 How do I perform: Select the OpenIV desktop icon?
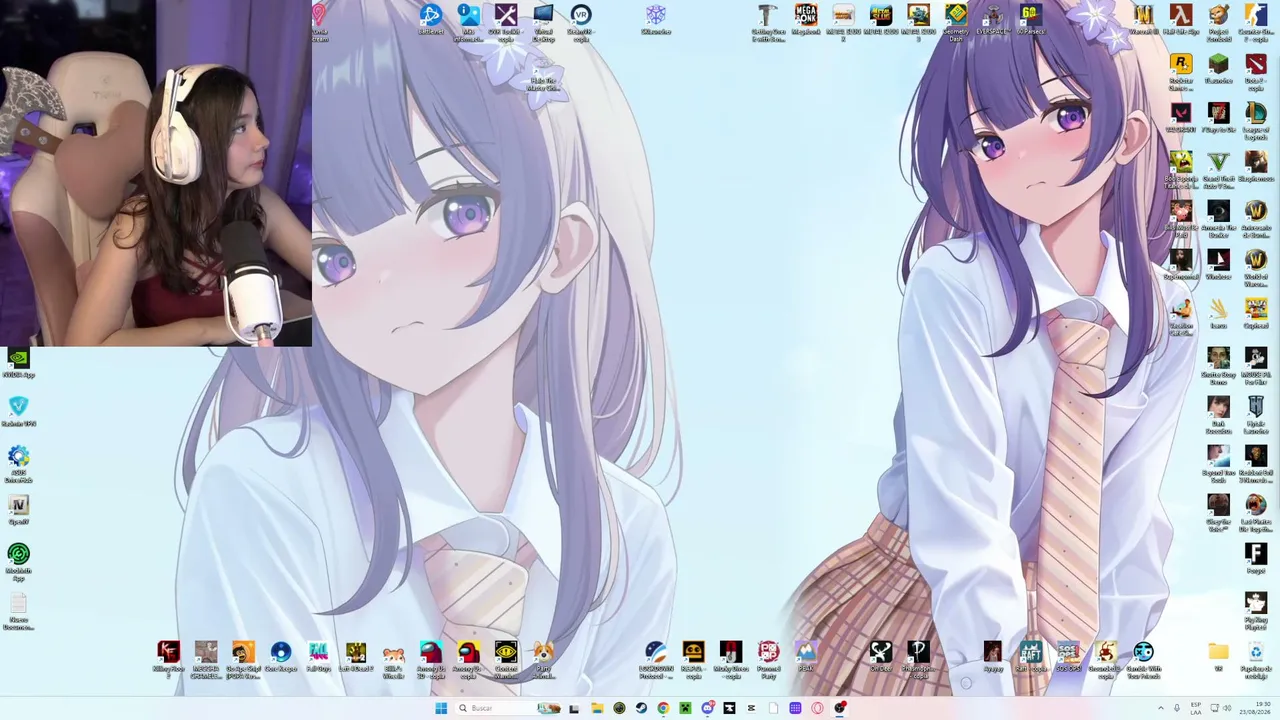18,510
